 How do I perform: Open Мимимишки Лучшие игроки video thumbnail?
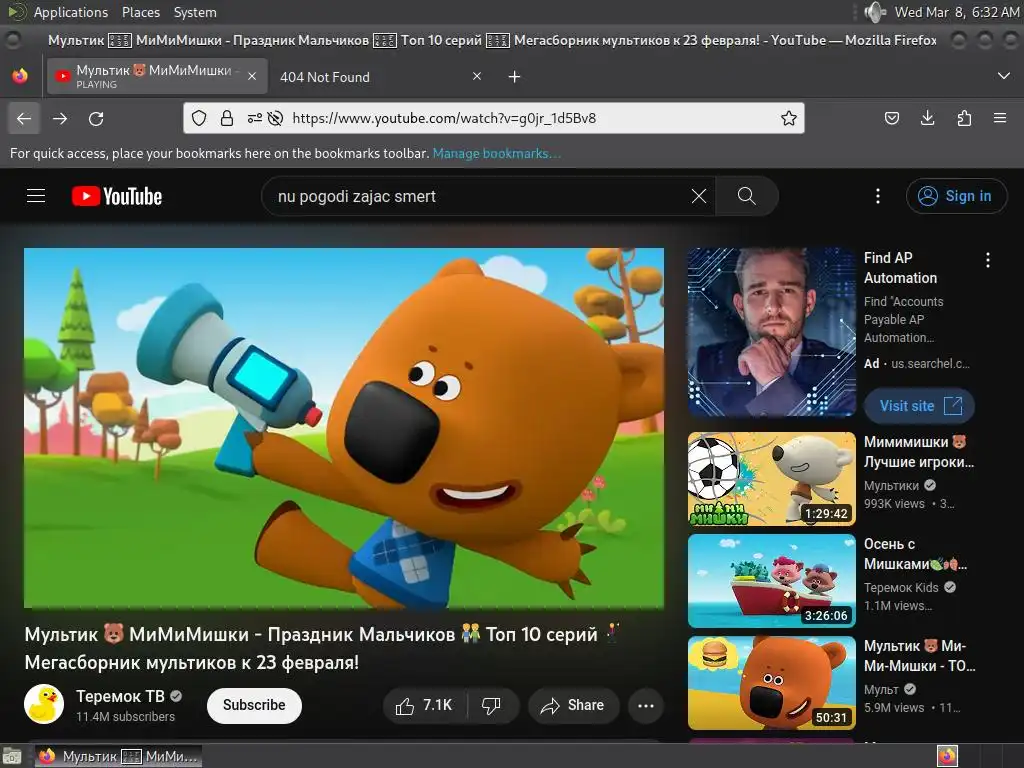point(771,479)
